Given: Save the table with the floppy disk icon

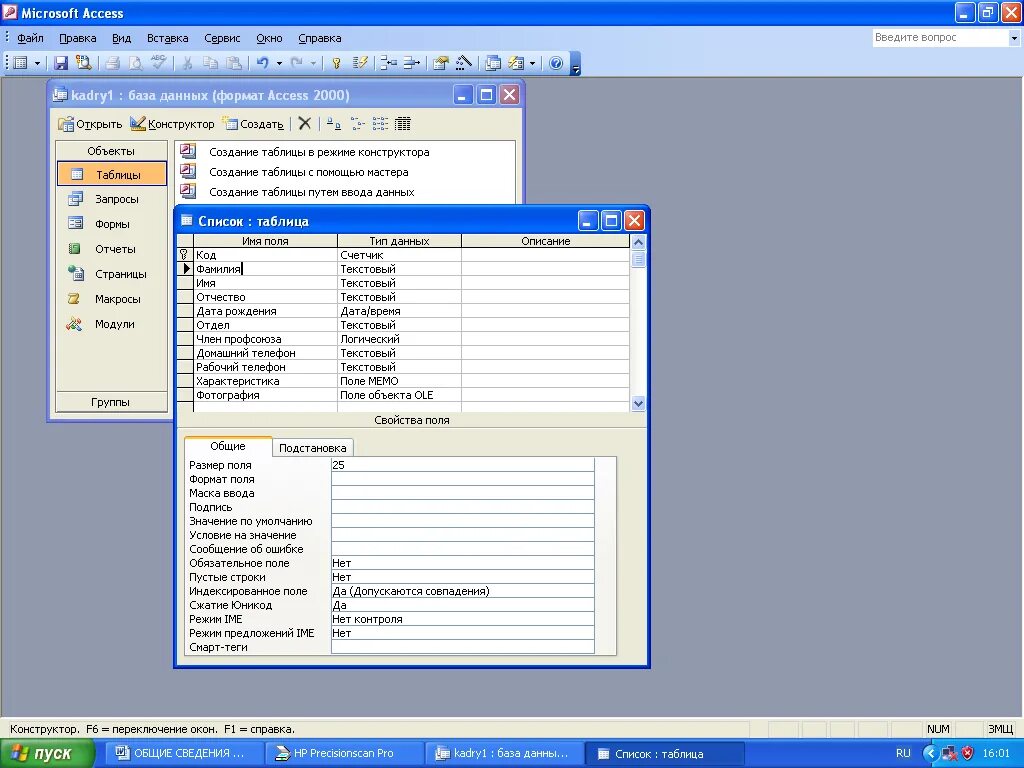Looking at the screenshot, I should click(x=61, y=63).
